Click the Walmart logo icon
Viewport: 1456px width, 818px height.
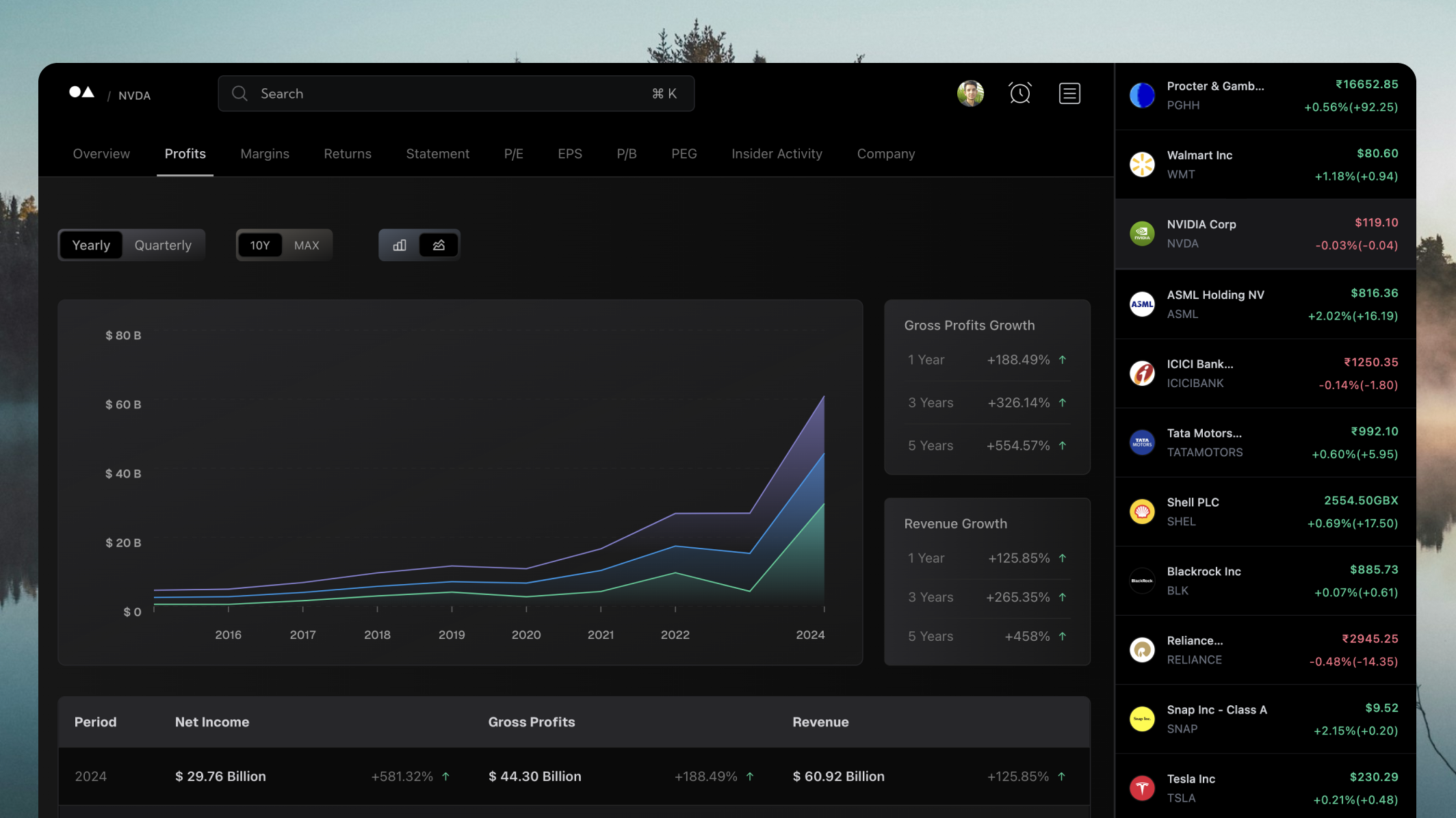coord(1142,165)
